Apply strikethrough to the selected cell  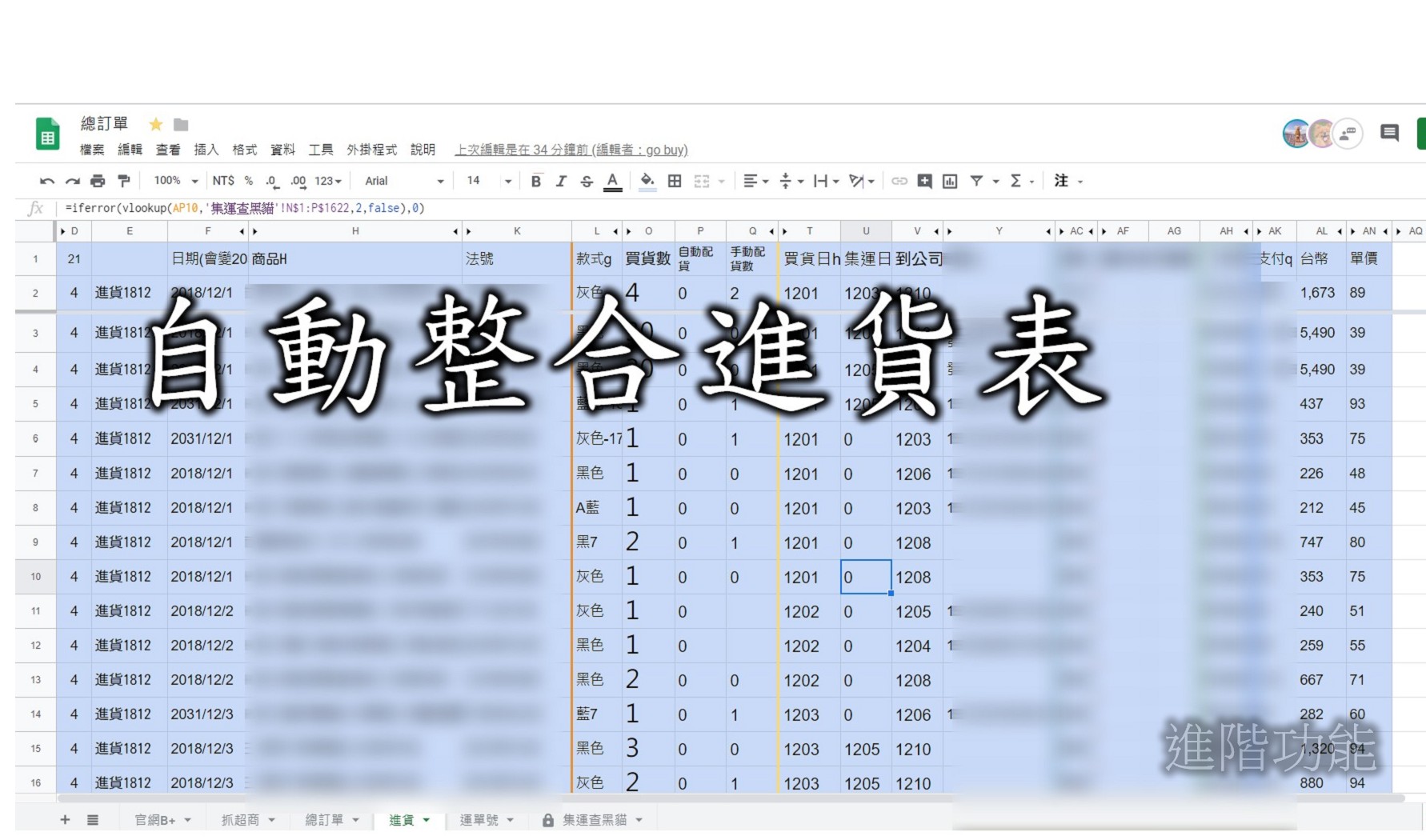click(x=587, y=181)
